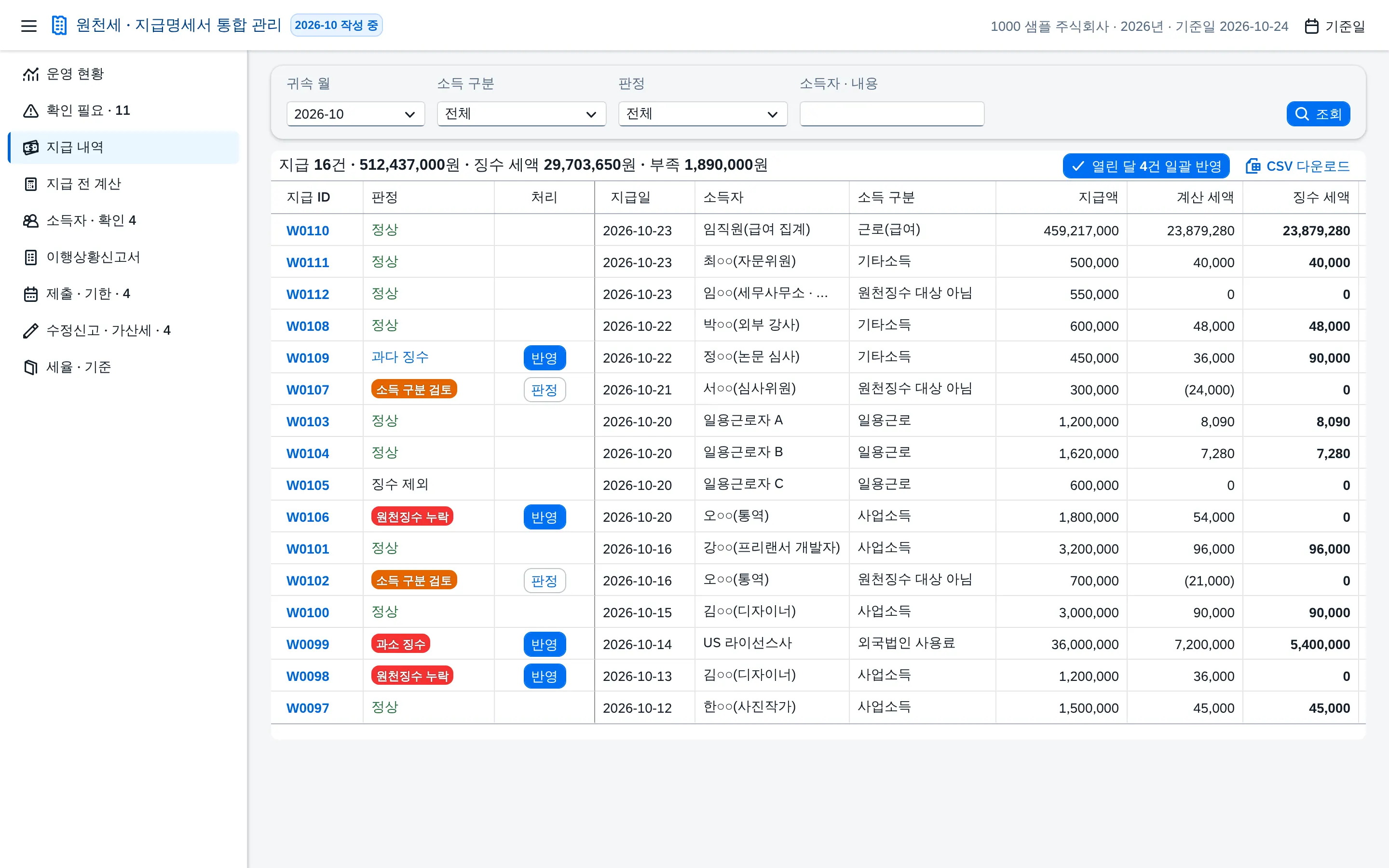Open payment link W0097
1389x868 pixels.
(x=308, y=708)
